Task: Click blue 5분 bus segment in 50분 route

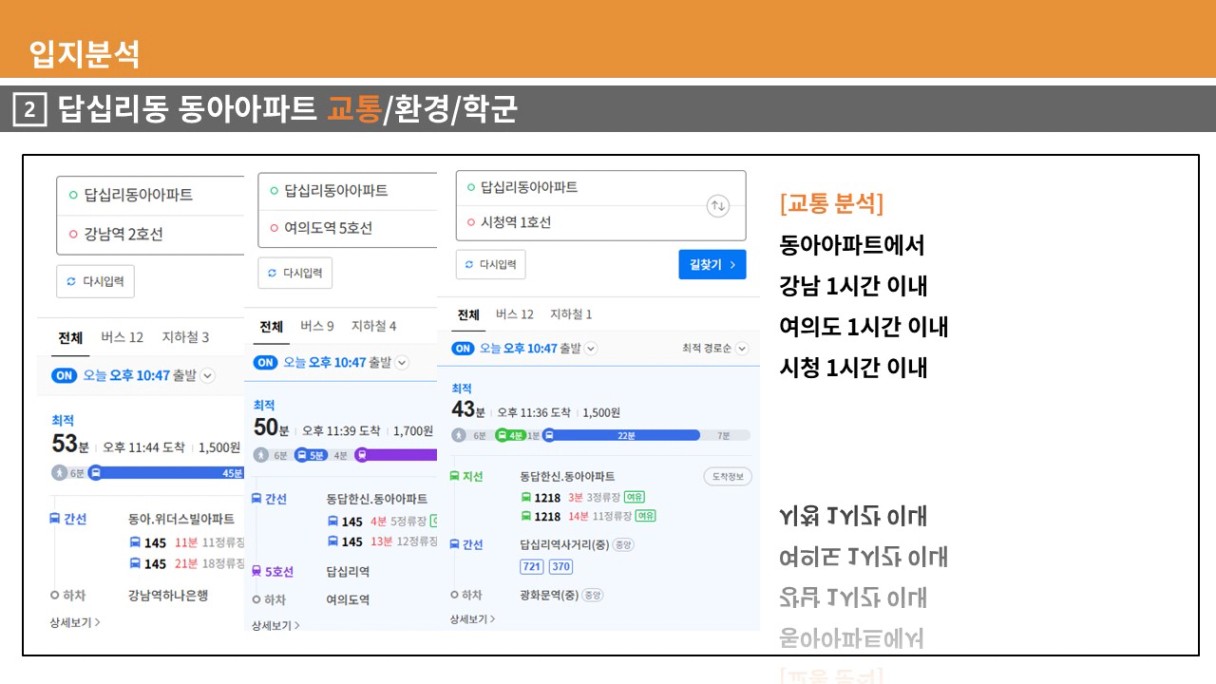Action: click(x=311, y=455)
